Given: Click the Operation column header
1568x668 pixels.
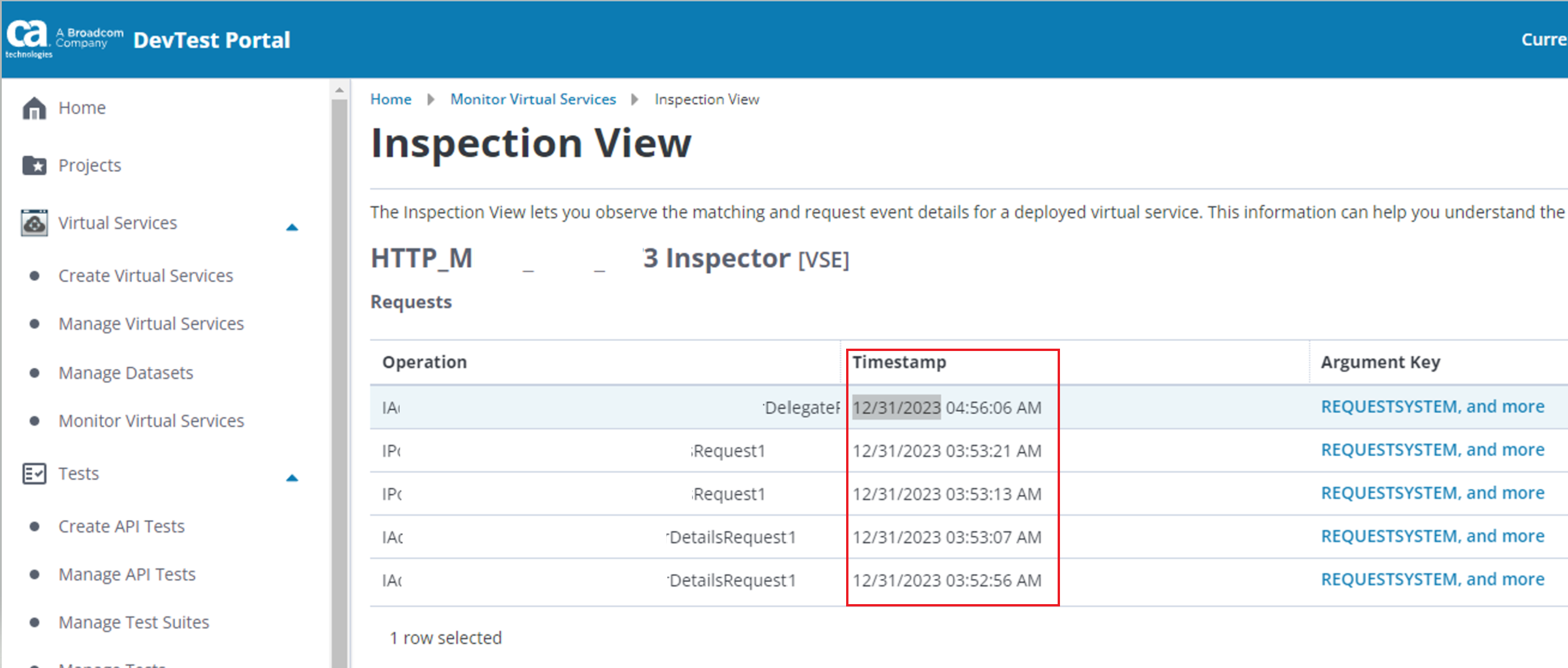Looking at the screenshot, I should [x=424, y=362].
